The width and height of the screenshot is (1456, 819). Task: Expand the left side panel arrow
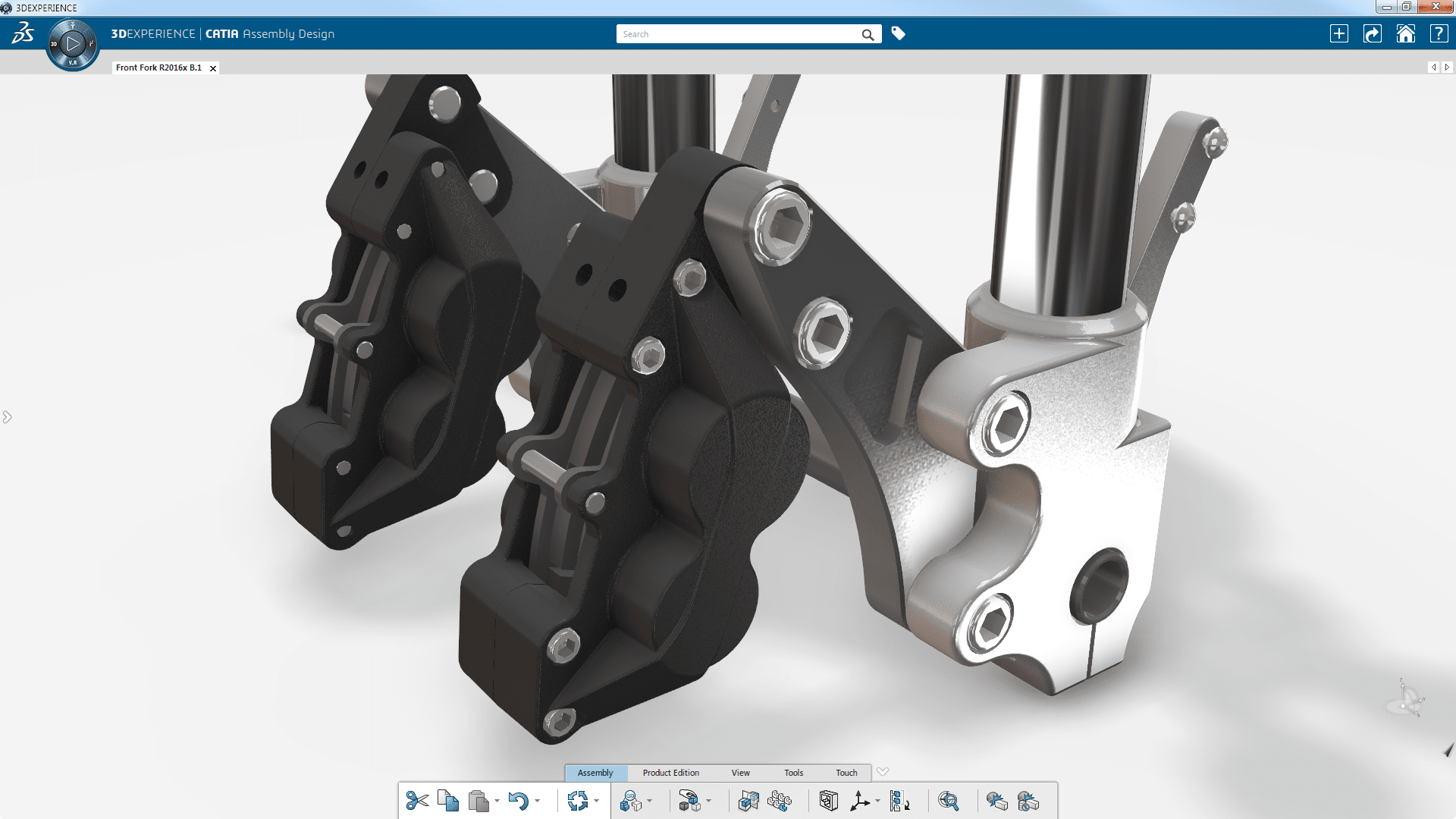point(7,417)
